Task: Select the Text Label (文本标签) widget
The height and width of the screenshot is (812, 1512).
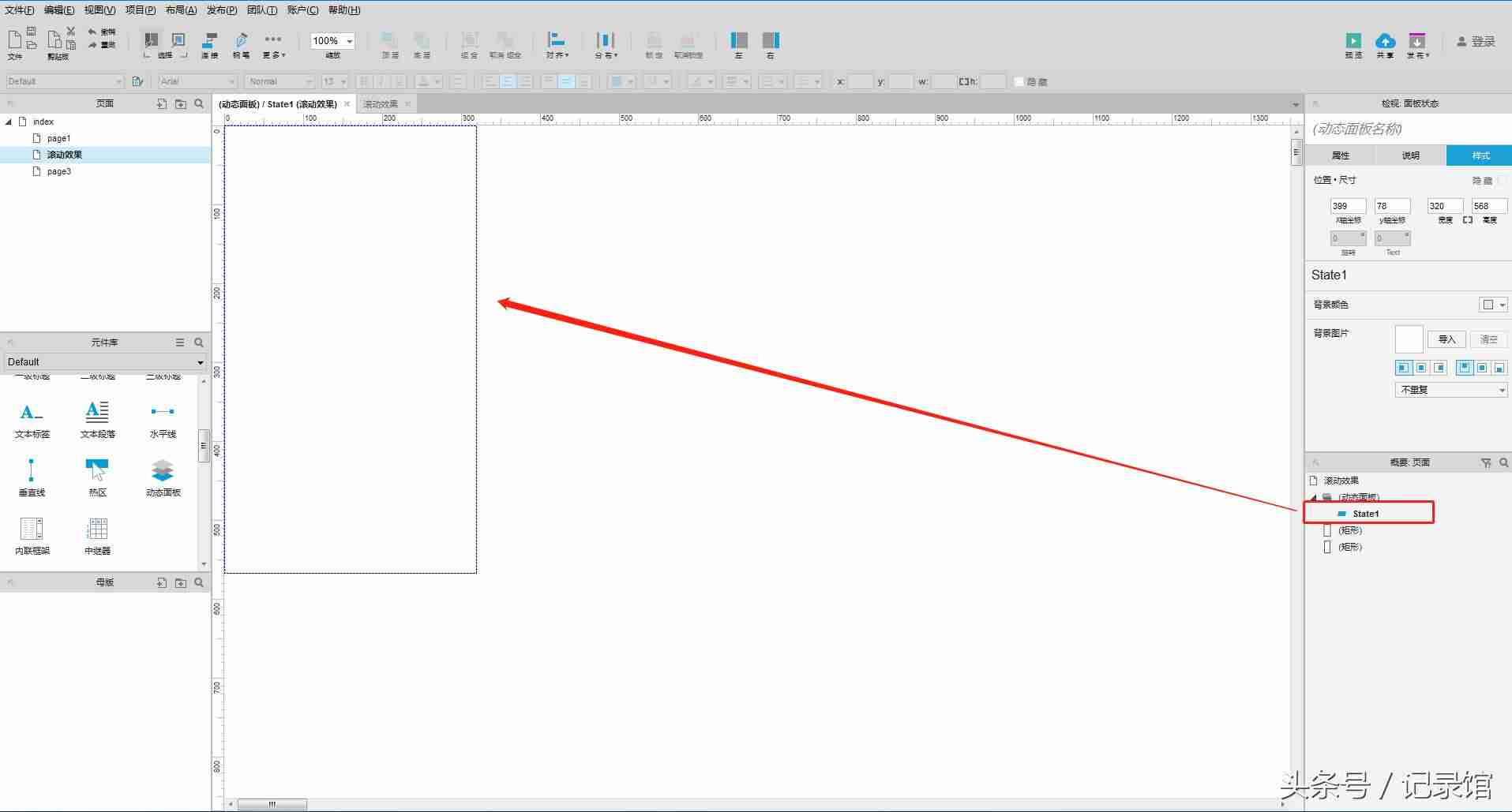Action: tap(32, 419)
